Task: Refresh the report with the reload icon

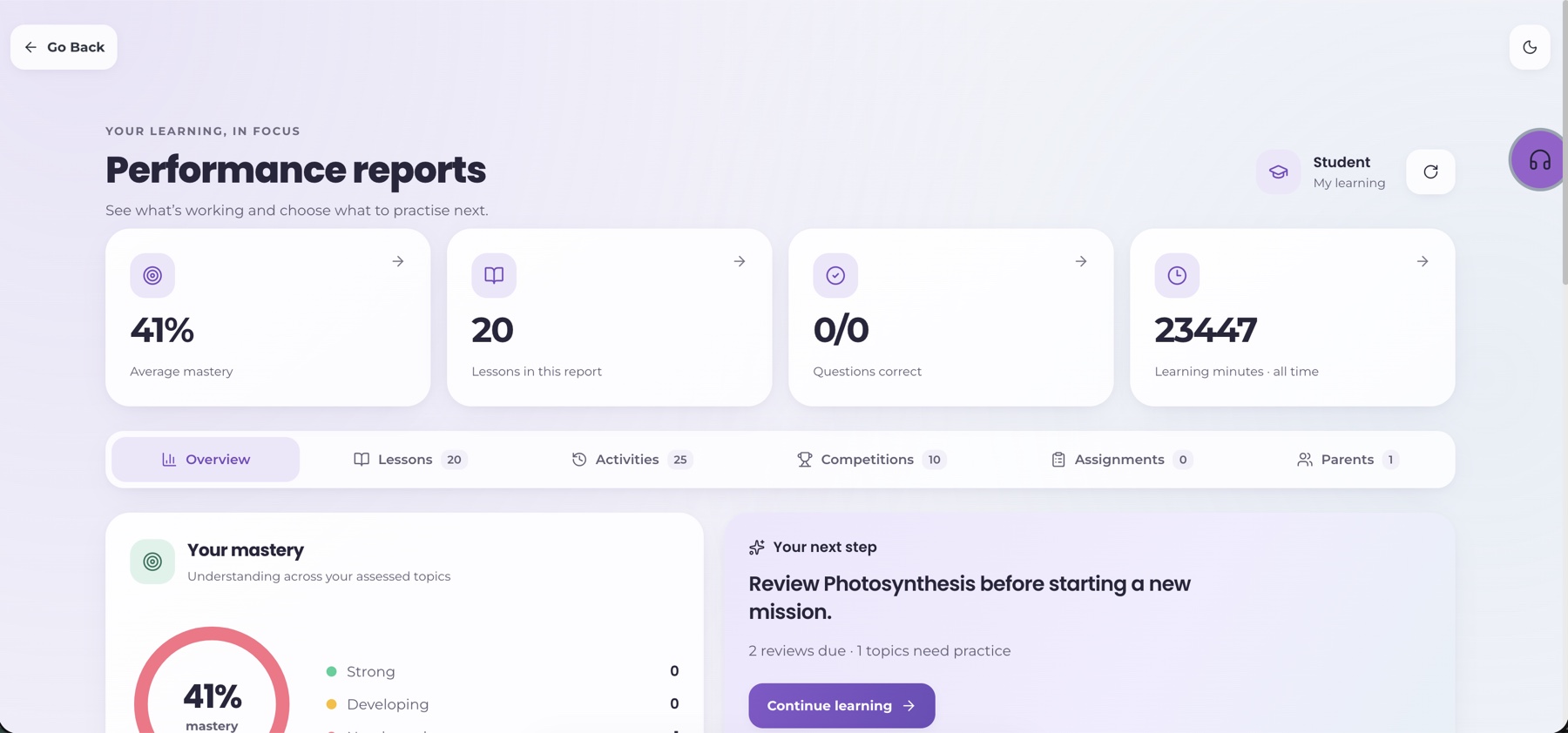Action: tap(1430, 171)
